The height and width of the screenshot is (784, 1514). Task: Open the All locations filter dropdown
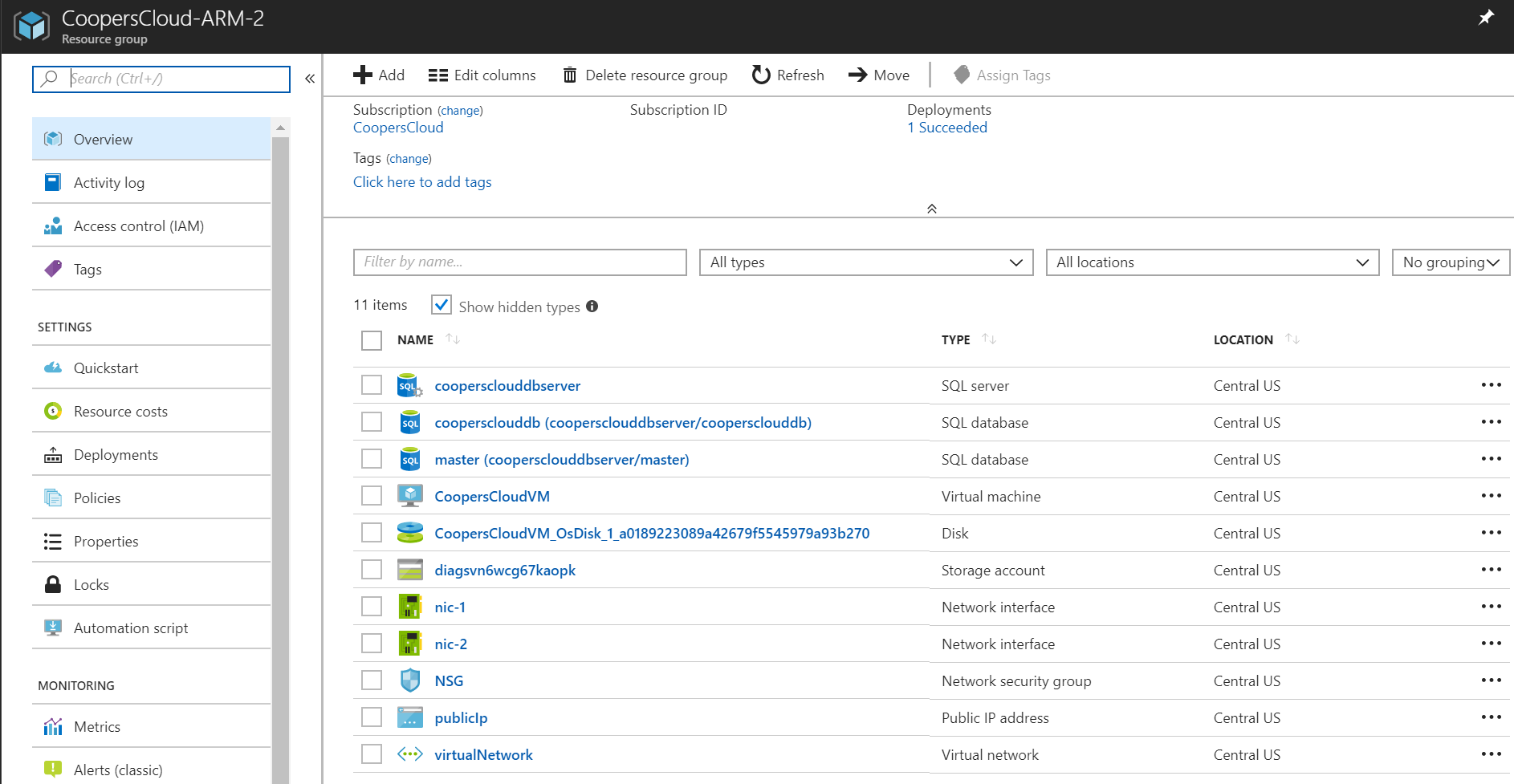coord(1212,262)
